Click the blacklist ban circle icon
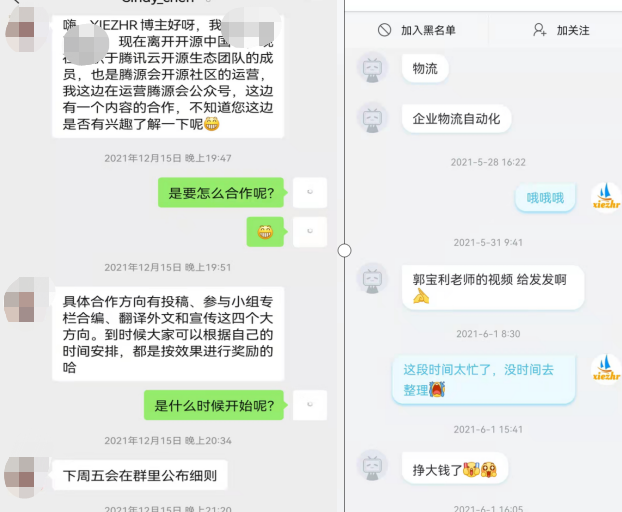The height and width of the screenshot is (512, 622). (384, 30)
